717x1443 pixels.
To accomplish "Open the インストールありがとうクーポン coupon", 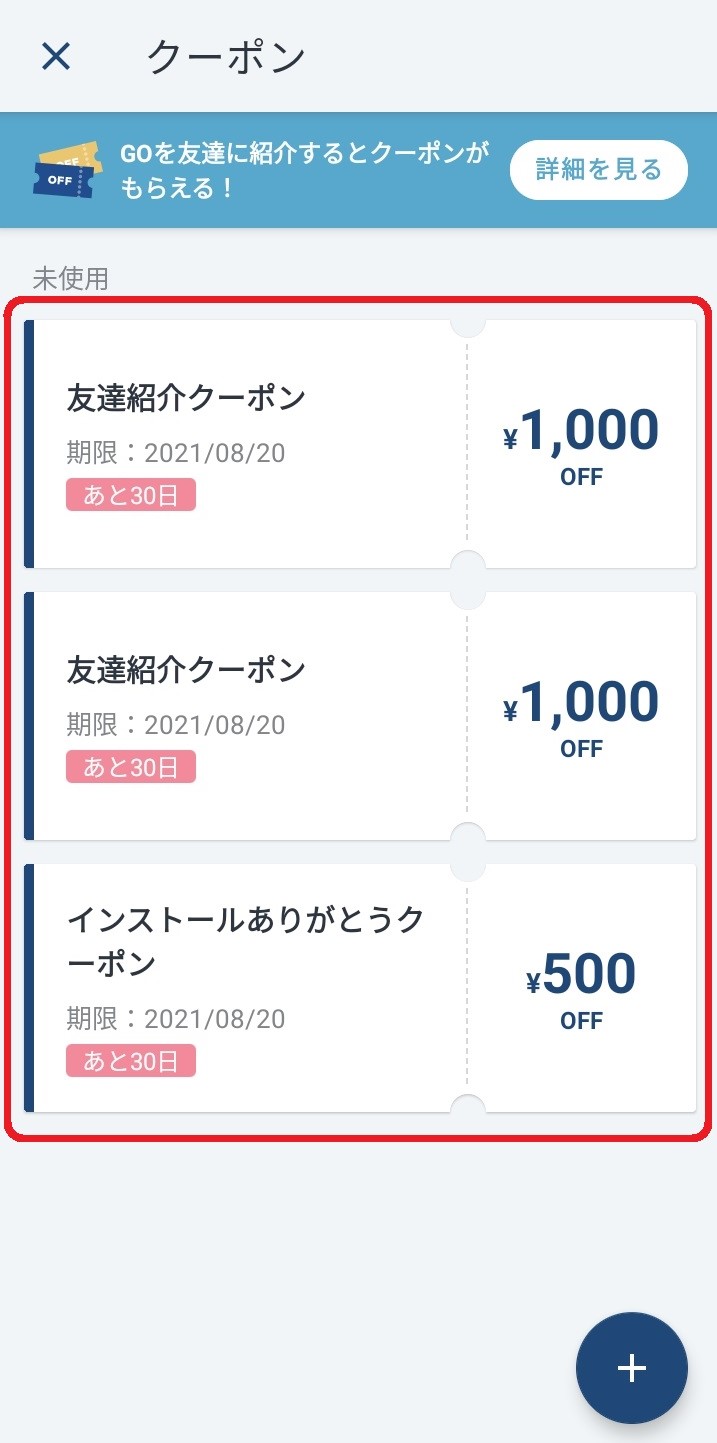I will (245, 941).
